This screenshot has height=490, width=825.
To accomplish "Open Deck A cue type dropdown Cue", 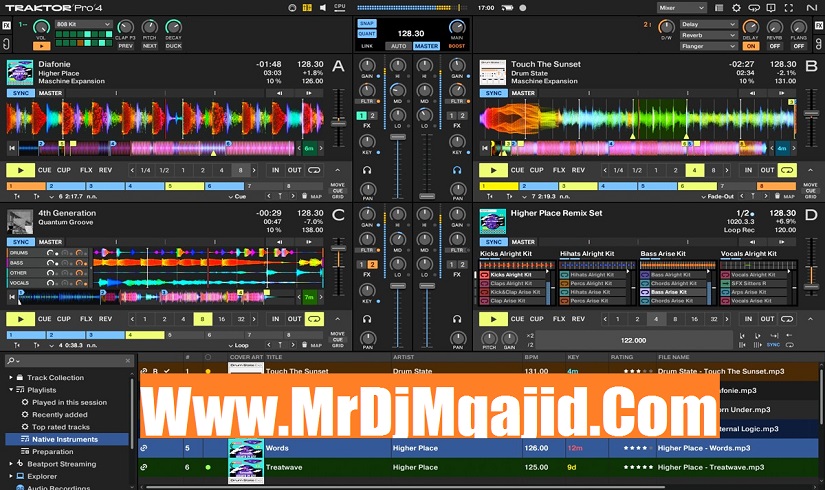I will pyautogui.click(x=237, y=196).
